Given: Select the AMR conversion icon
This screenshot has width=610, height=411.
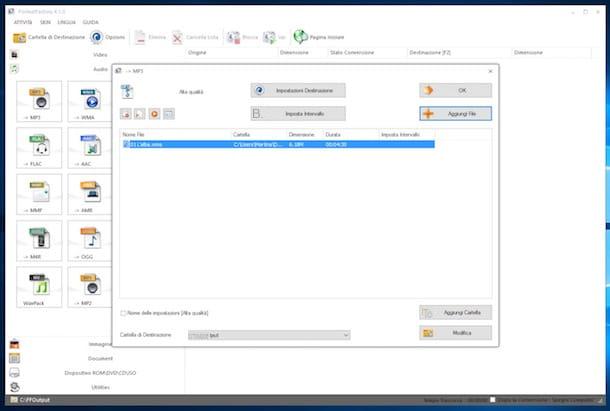Looking at the screenshot, I should click(x=90, y=194).
